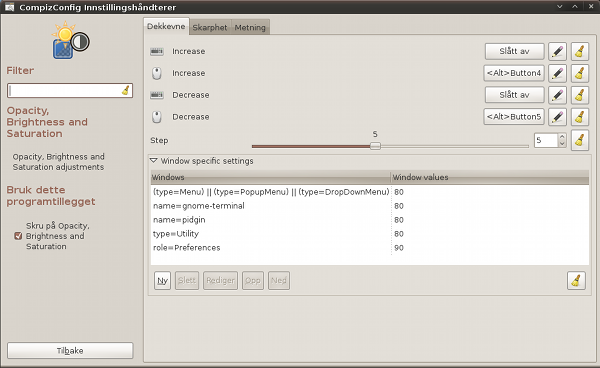Click the Step numeric value field
This screenshot has width=600, height=368.
(546, 140)
